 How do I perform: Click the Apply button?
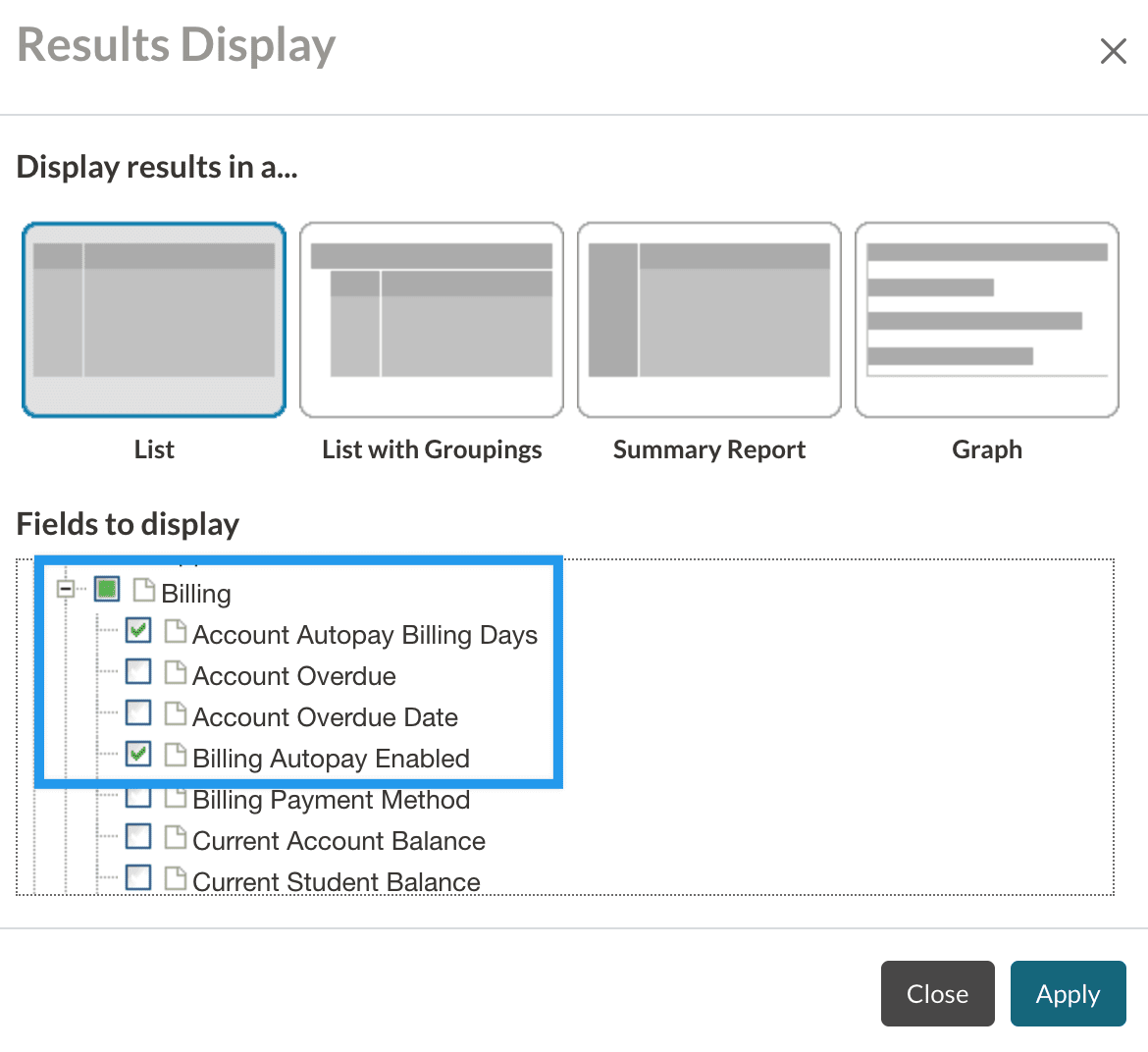click(1068, 994)
